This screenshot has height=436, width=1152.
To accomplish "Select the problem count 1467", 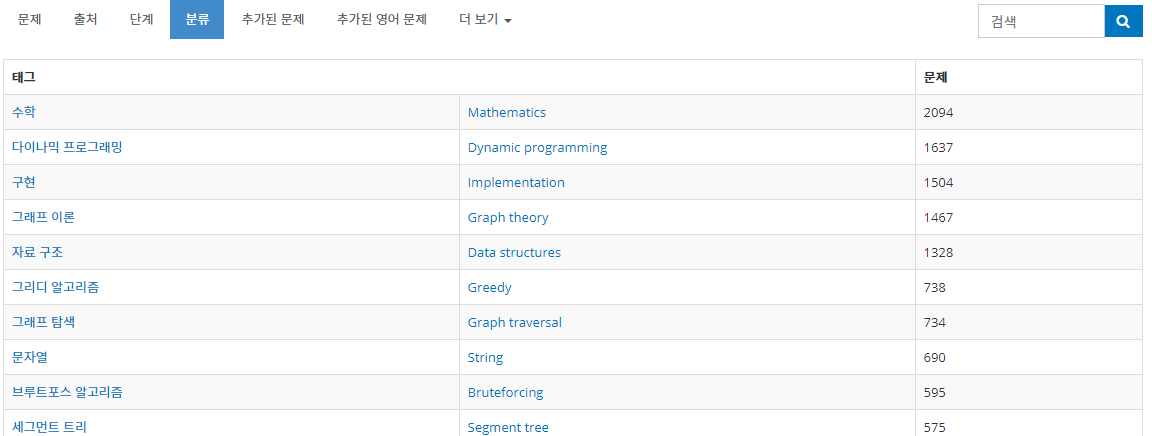I will (x=938, y=218).
